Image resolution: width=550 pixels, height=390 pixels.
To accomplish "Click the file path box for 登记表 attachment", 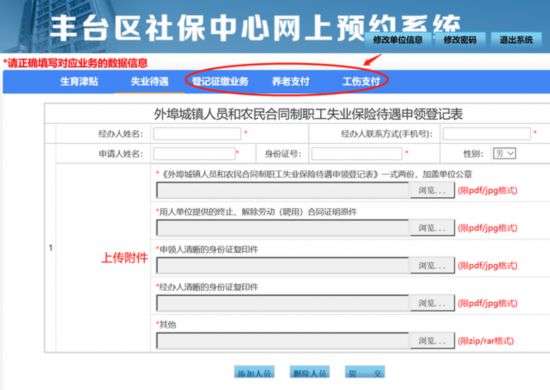I will pyautogui.click(x=283, y=190).
